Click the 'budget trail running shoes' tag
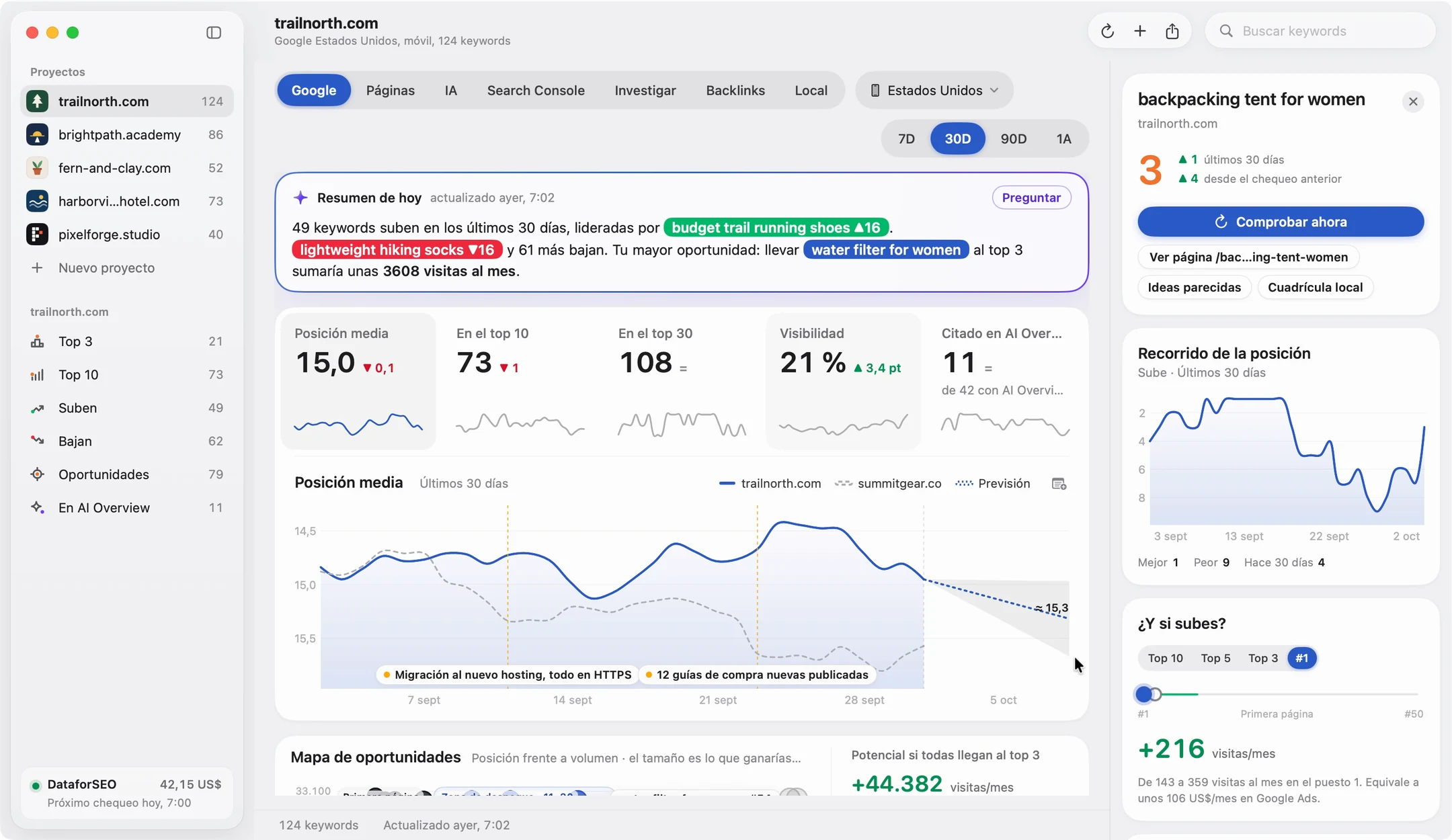 (x=776, y=228)
